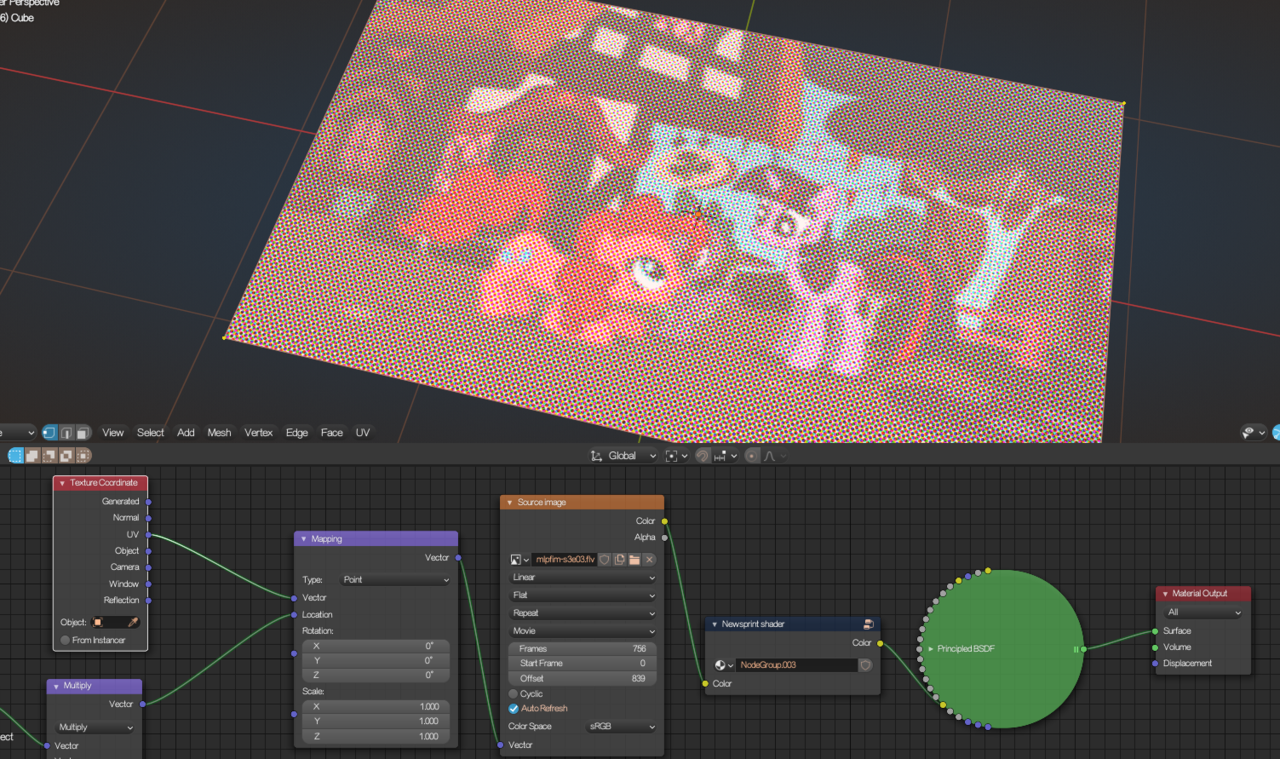The width and height of the screenshot is (1280, 759).
Task: Open the Vertex menu
Action: [258, 433]
